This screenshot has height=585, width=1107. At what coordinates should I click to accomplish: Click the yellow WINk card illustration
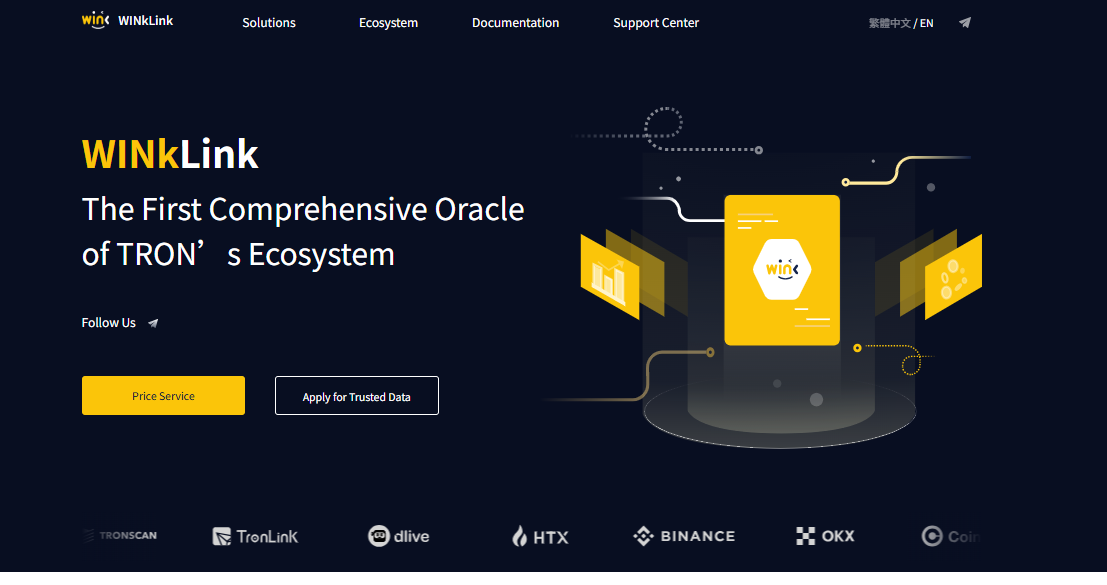pos(781,270)
